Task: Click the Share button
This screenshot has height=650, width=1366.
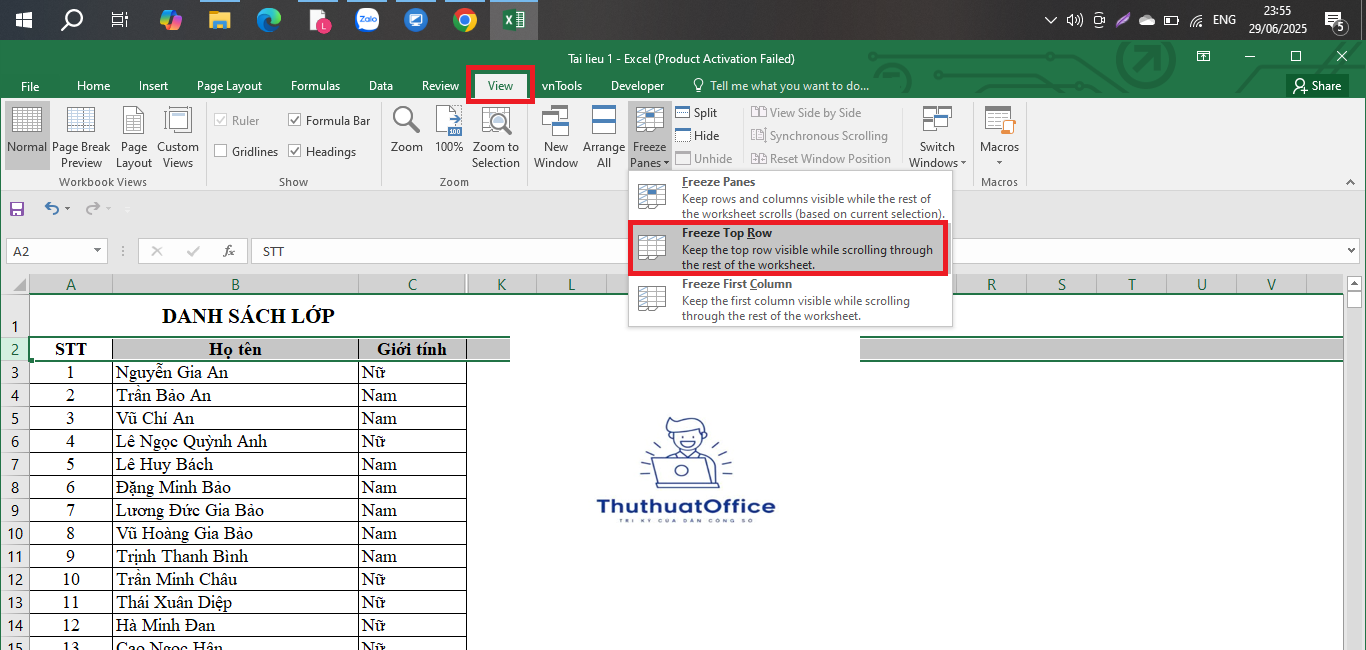Action: [1317, 86]
